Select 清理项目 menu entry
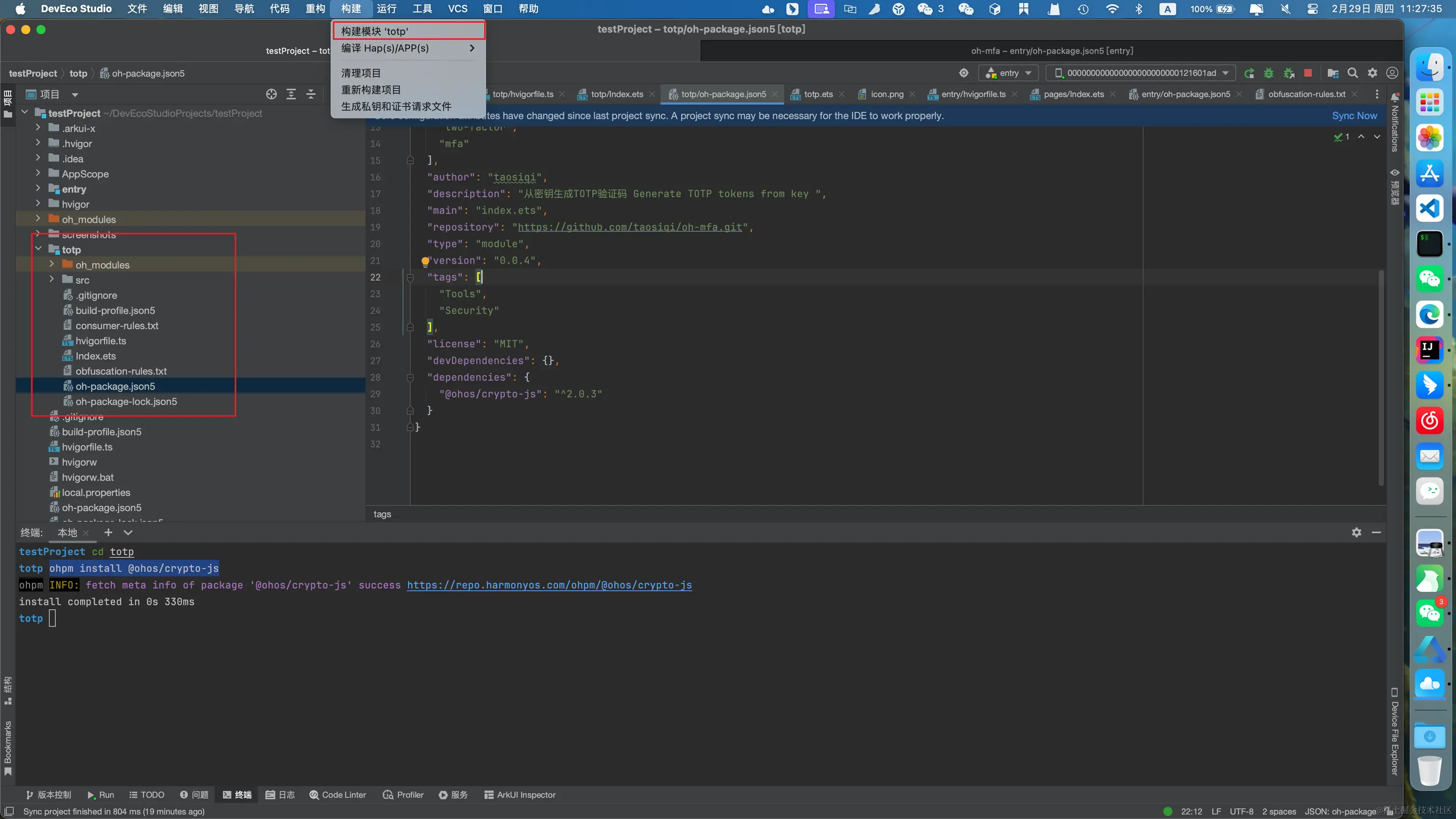 408,73
